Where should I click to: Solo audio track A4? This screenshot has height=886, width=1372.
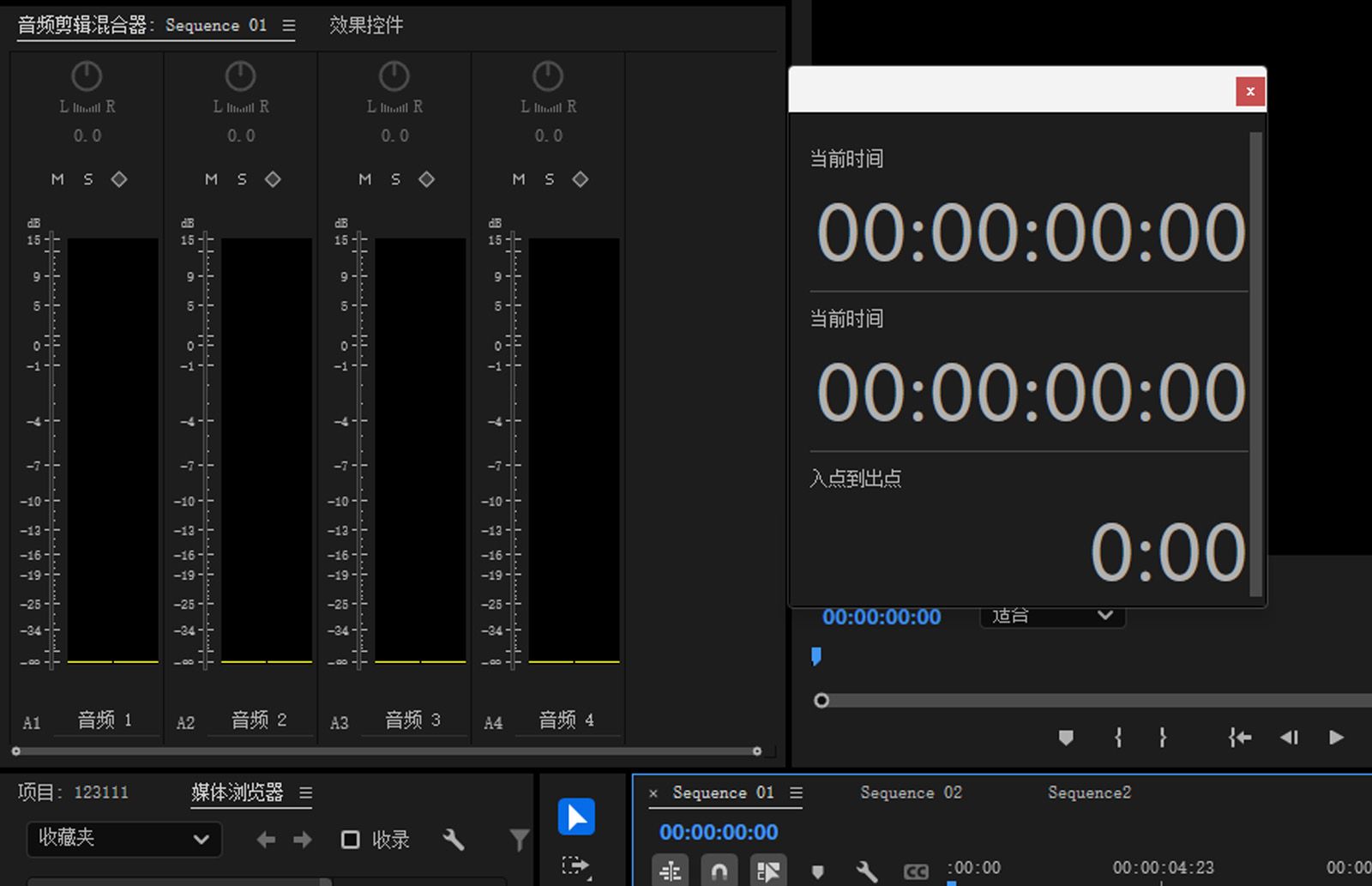(x=549, y=179)
